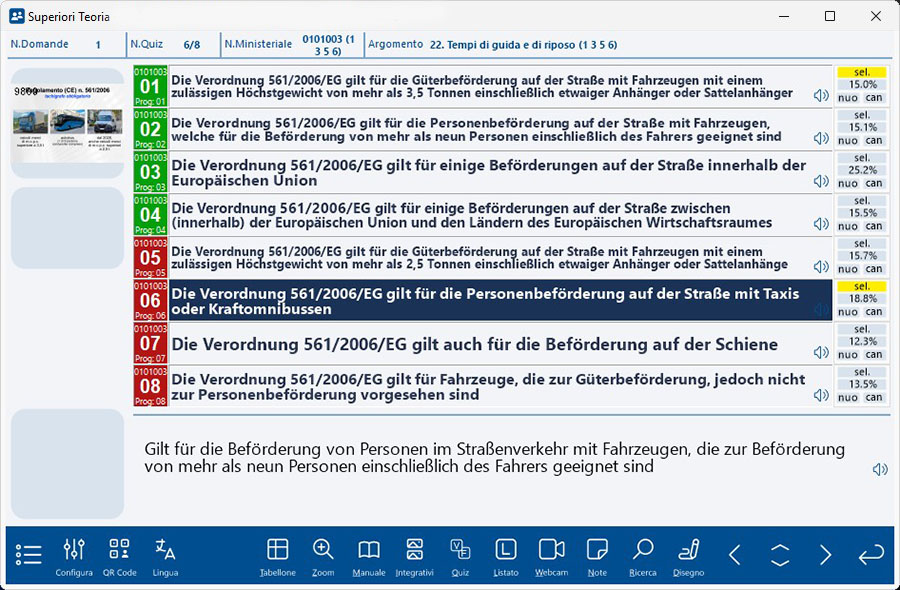The image size is (900, 590).
Task: Toggle the 'sel.' marker for question 01
Action: pyautogui.click(x=861, y=72)
